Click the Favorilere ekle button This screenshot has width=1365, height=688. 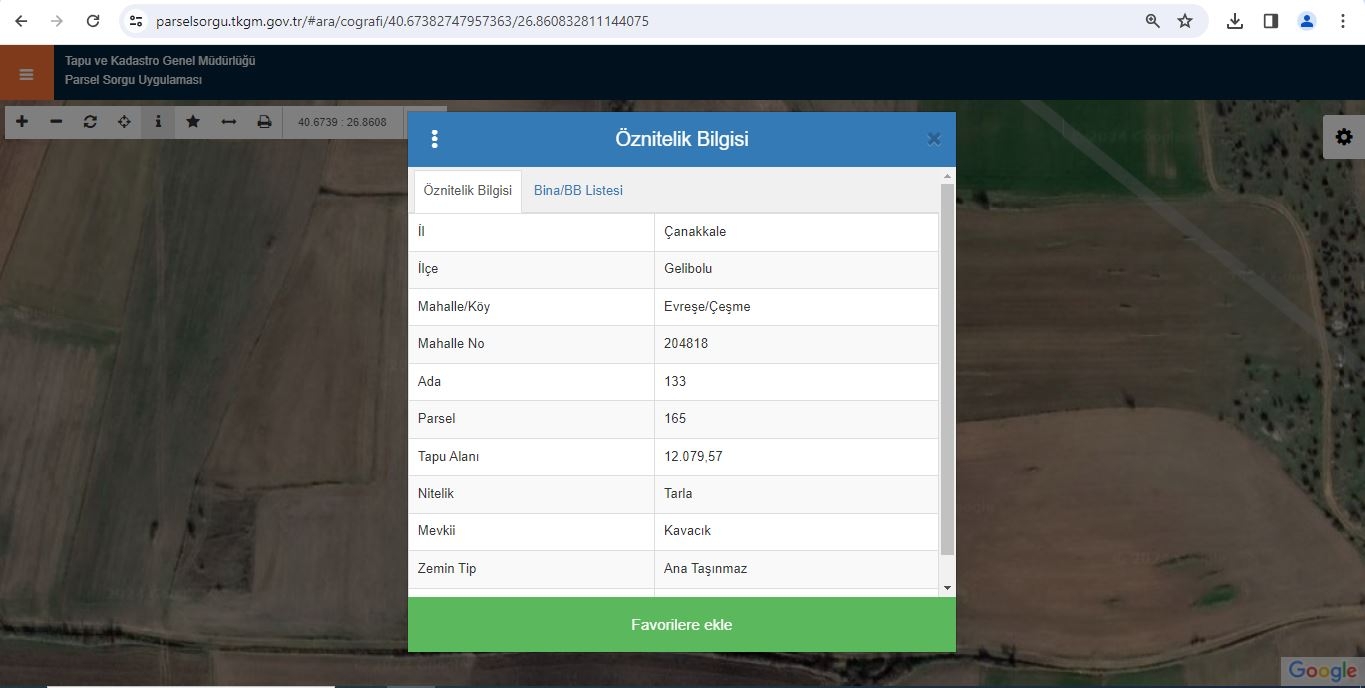click(x=681, y=625)
